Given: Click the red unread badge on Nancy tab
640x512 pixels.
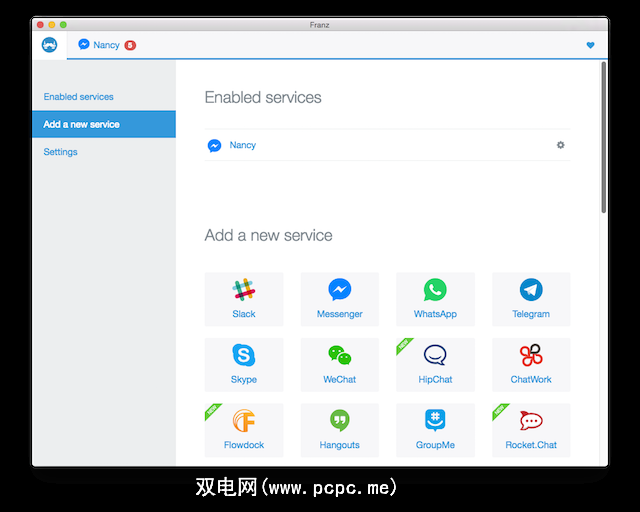Looking at the screenshot, I should pos(130,45).
